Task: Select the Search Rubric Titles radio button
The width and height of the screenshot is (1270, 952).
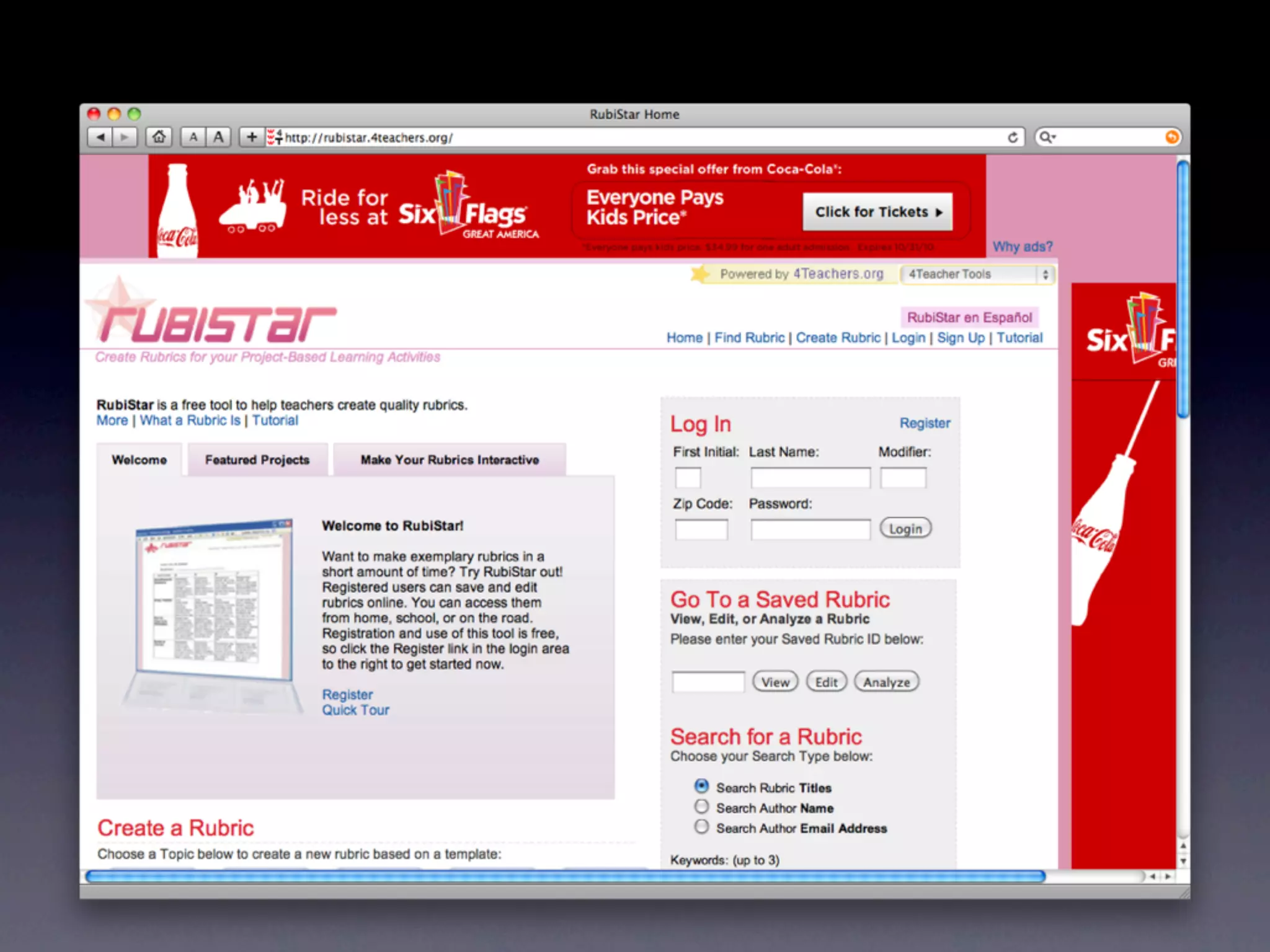Action: [701, 787]
